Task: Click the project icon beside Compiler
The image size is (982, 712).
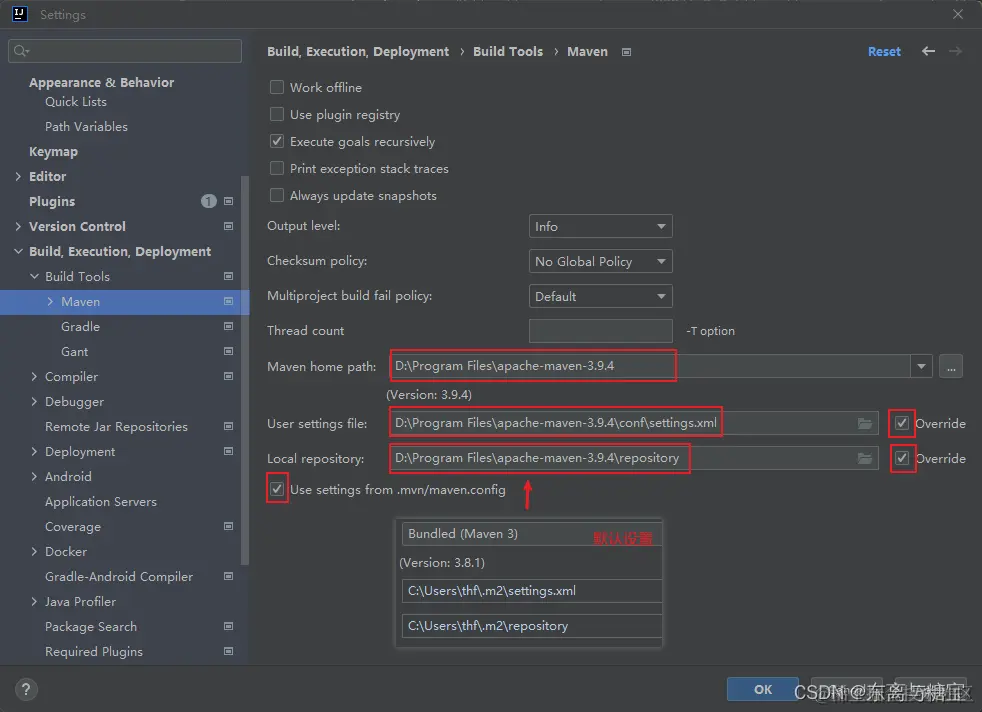Action: (229, 376)
